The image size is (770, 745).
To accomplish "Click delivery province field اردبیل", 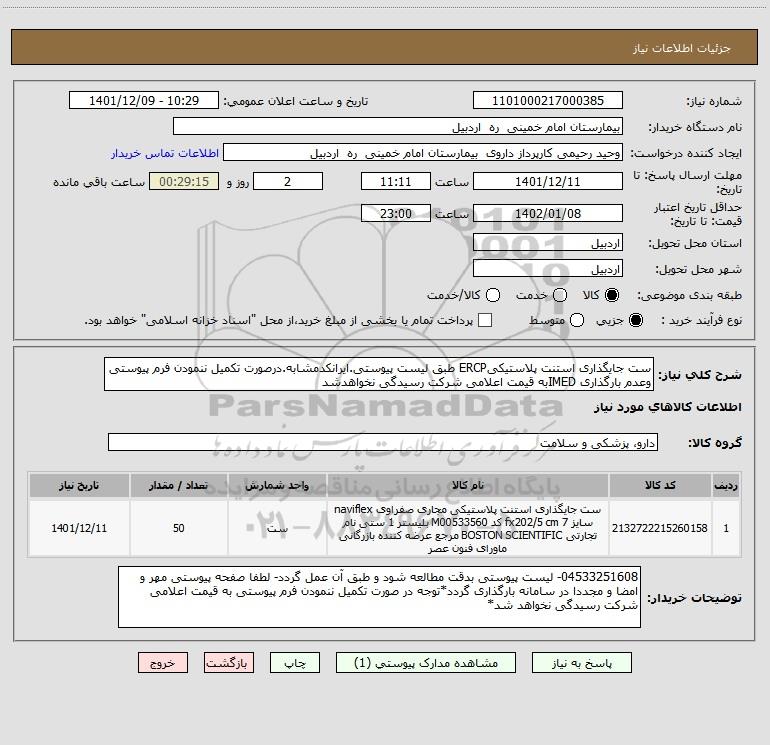I will 548,243.
